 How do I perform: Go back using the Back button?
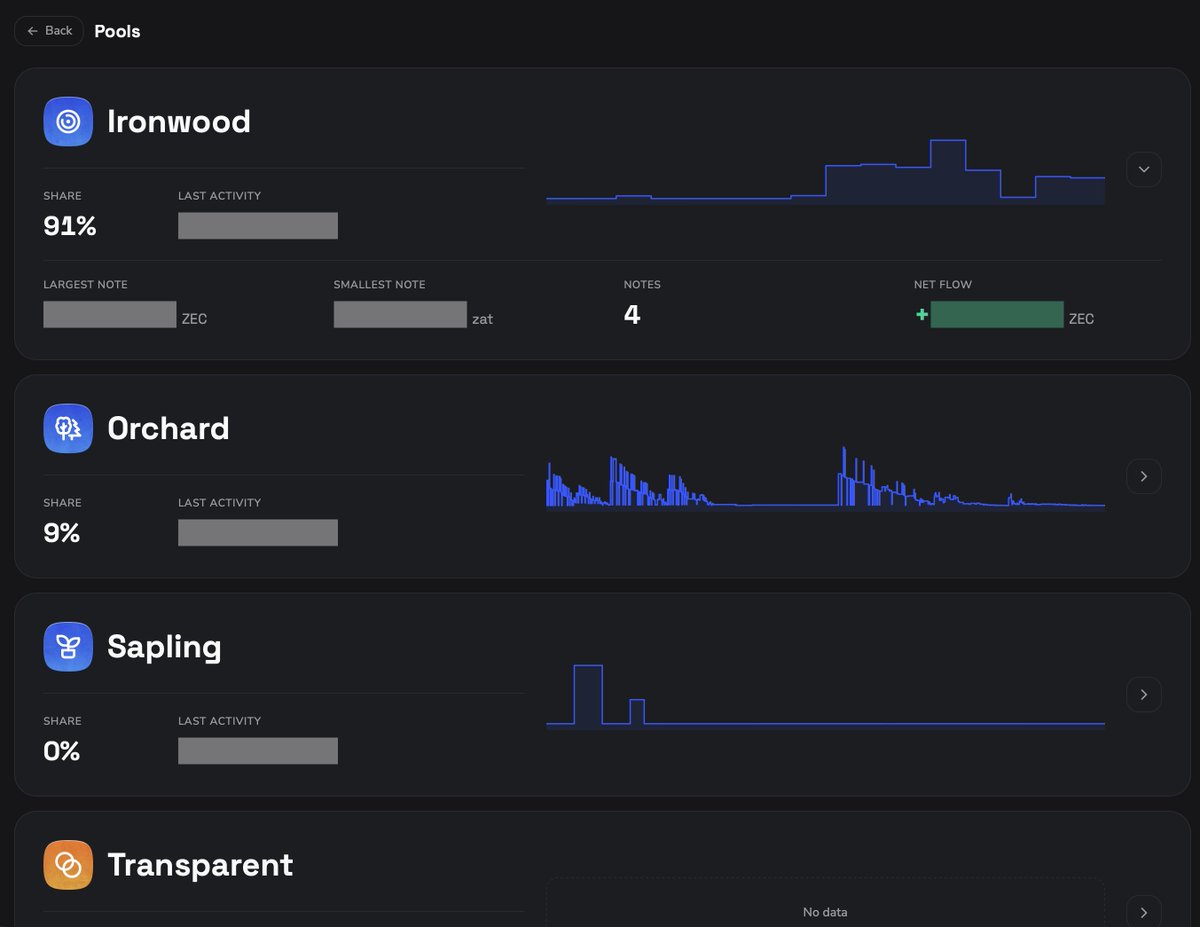pos(49,31)
